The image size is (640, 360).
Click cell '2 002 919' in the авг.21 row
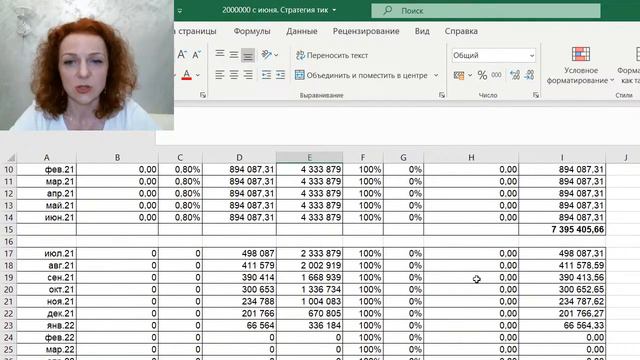309,265
